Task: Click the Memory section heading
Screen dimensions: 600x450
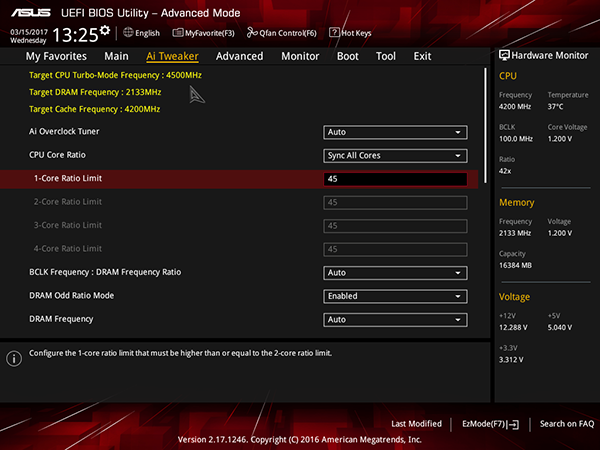Action: point(517,203)
